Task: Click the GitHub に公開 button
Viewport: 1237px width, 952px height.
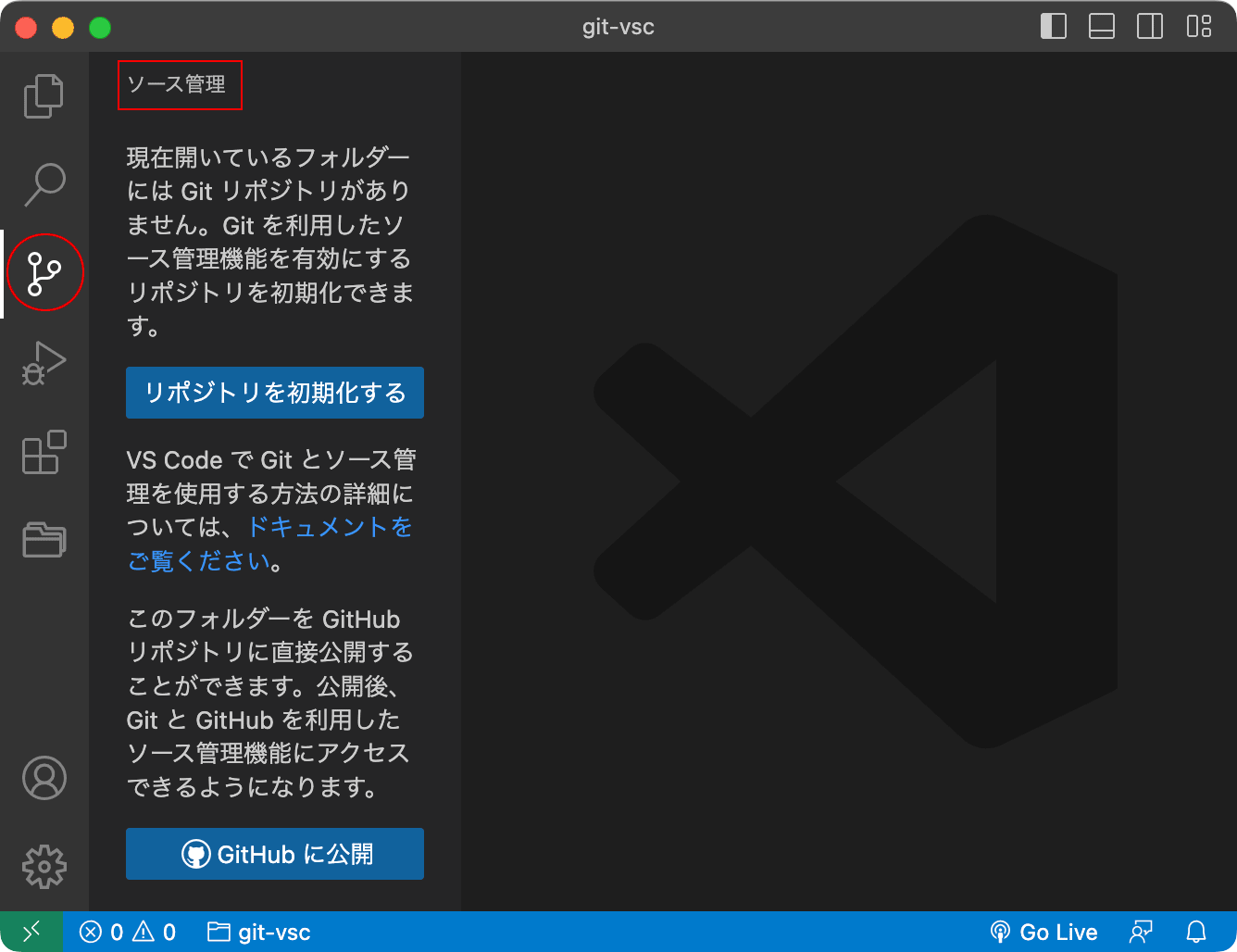Action: click(275, 854)
